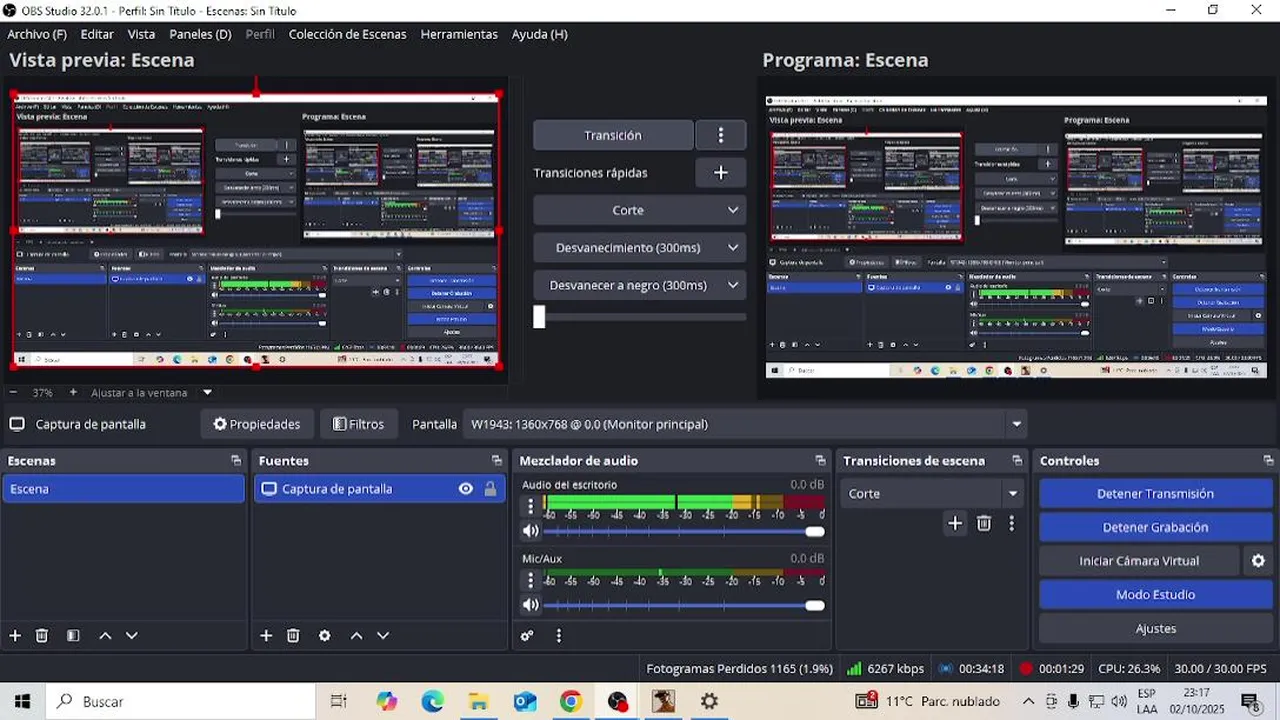Open the Ayuda (H) menu

[x=540, y=34]
